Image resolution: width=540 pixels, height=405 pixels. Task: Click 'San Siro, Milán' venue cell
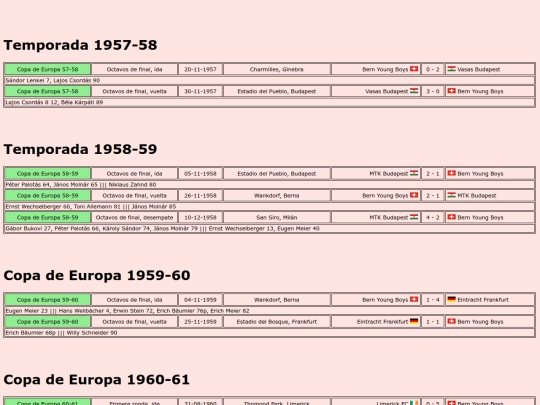click(x=277, y=217)
